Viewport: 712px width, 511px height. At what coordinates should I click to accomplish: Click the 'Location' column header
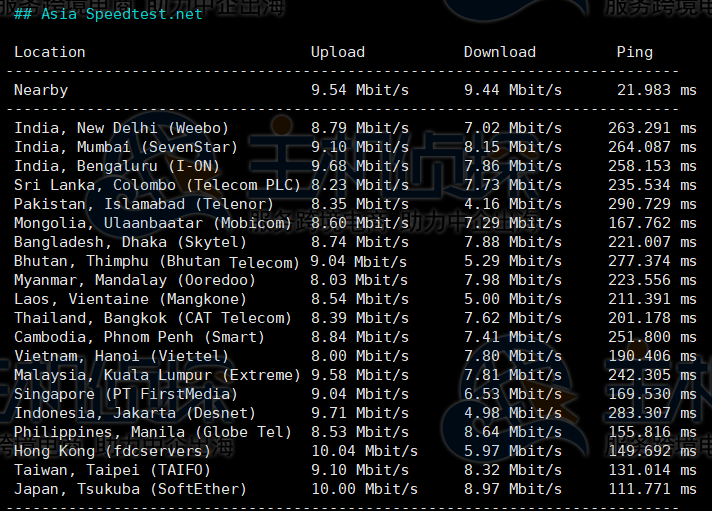tap(49, 52)
